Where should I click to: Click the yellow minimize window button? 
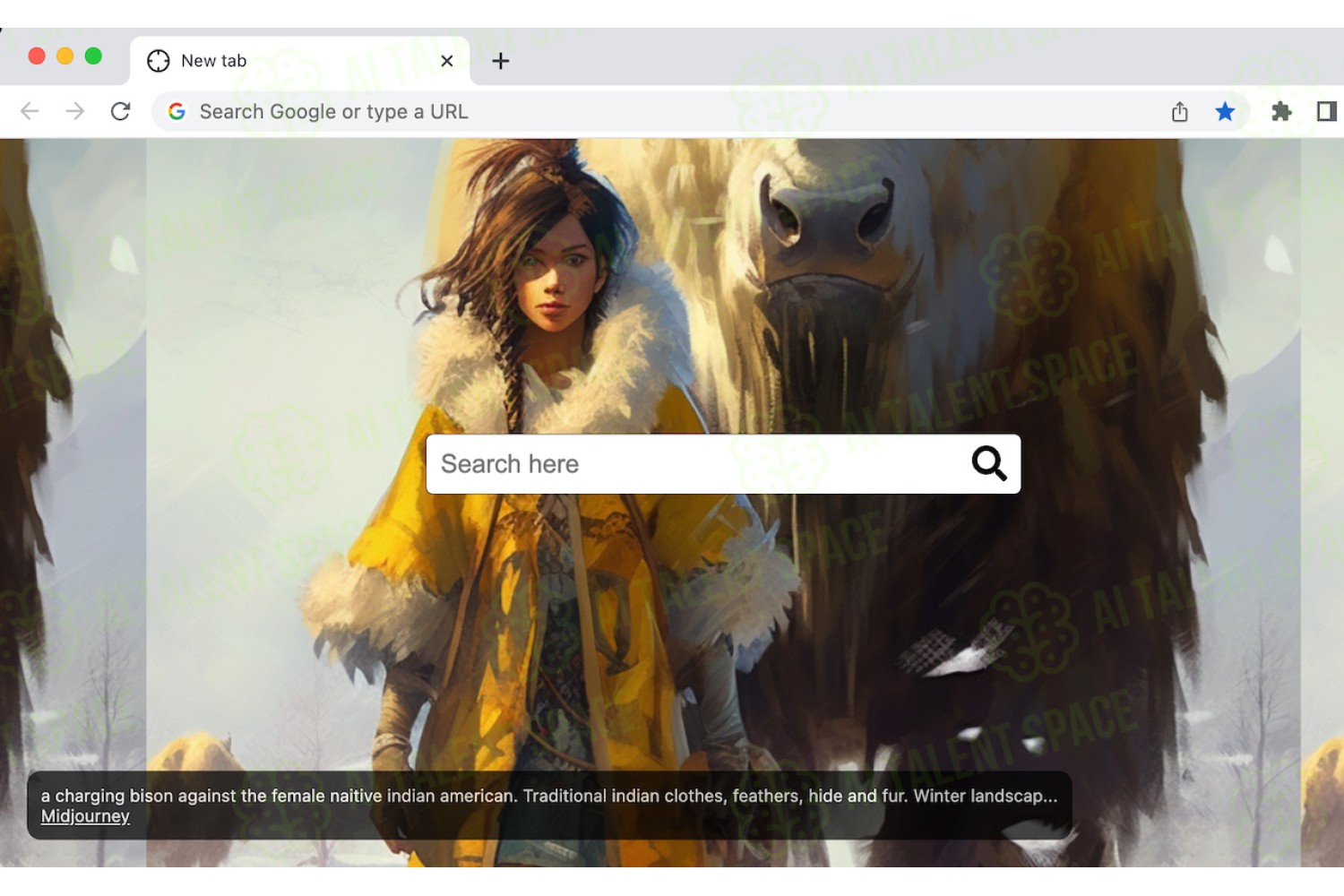pyautogui.click(x=65, y=56)
